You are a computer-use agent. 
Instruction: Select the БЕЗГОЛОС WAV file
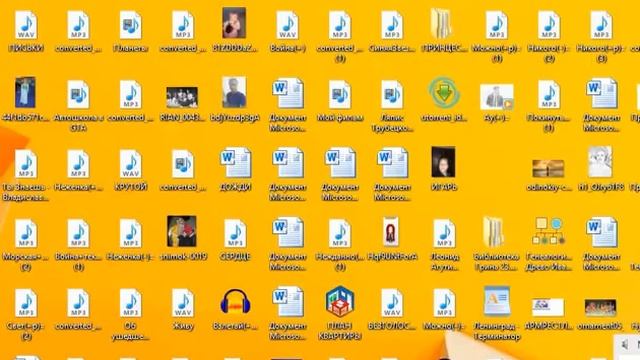(392, 303)
